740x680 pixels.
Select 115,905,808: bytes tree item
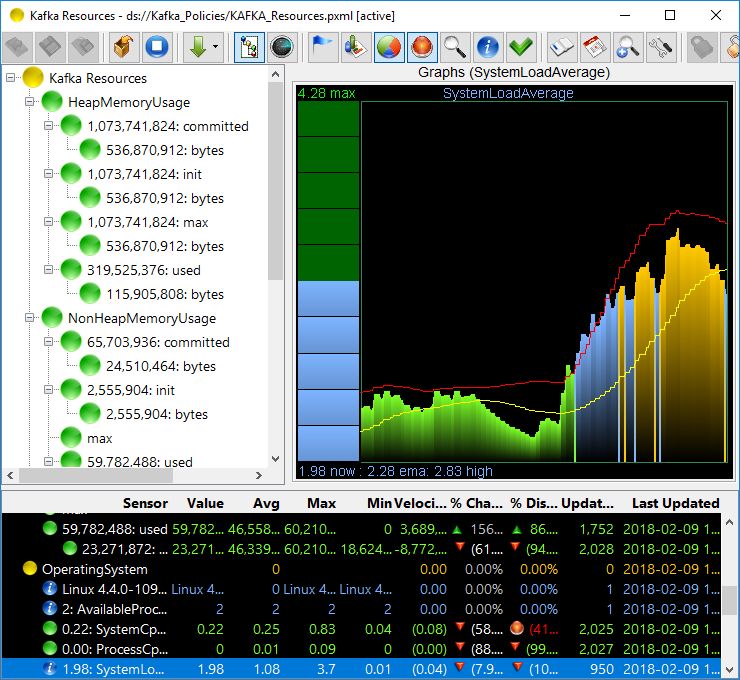165,294
